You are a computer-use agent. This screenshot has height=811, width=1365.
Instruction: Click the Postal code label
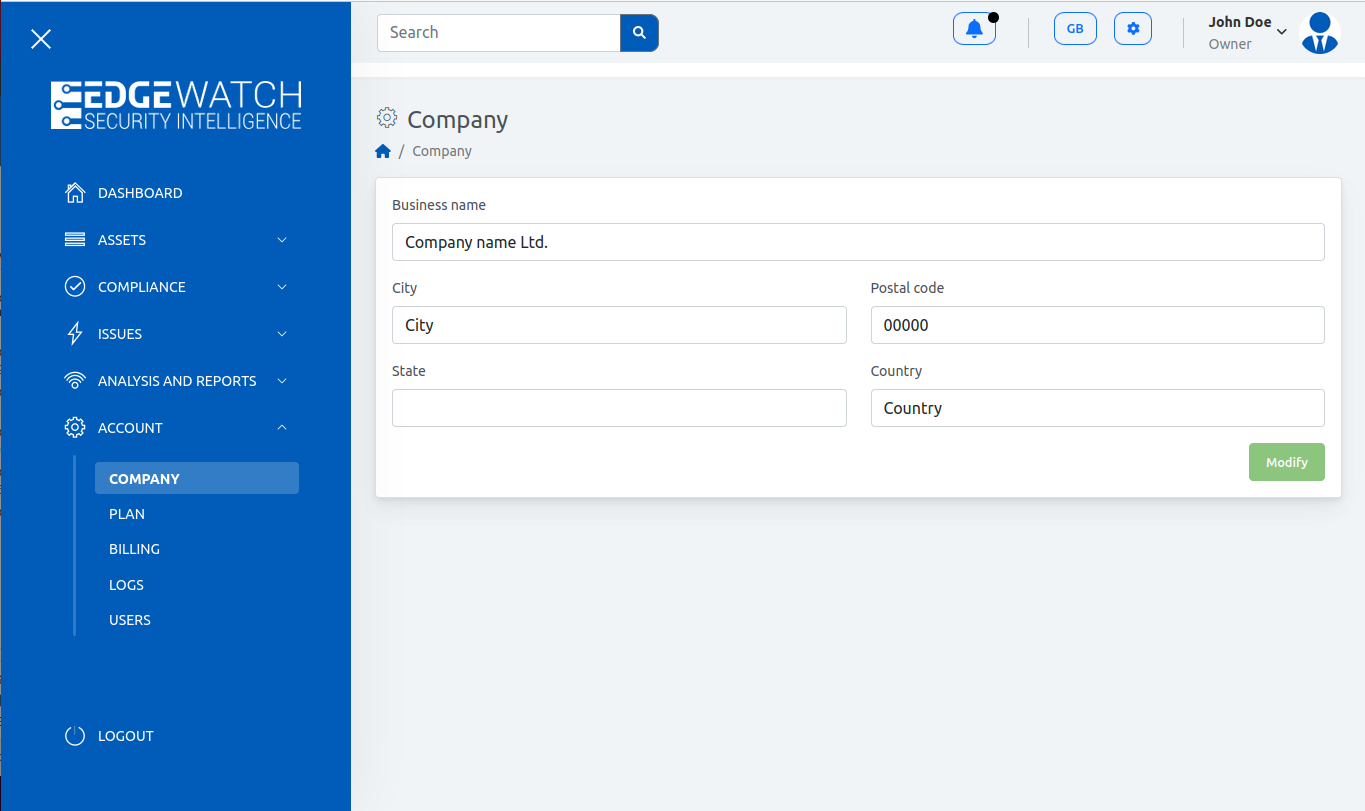pos(907,288)
